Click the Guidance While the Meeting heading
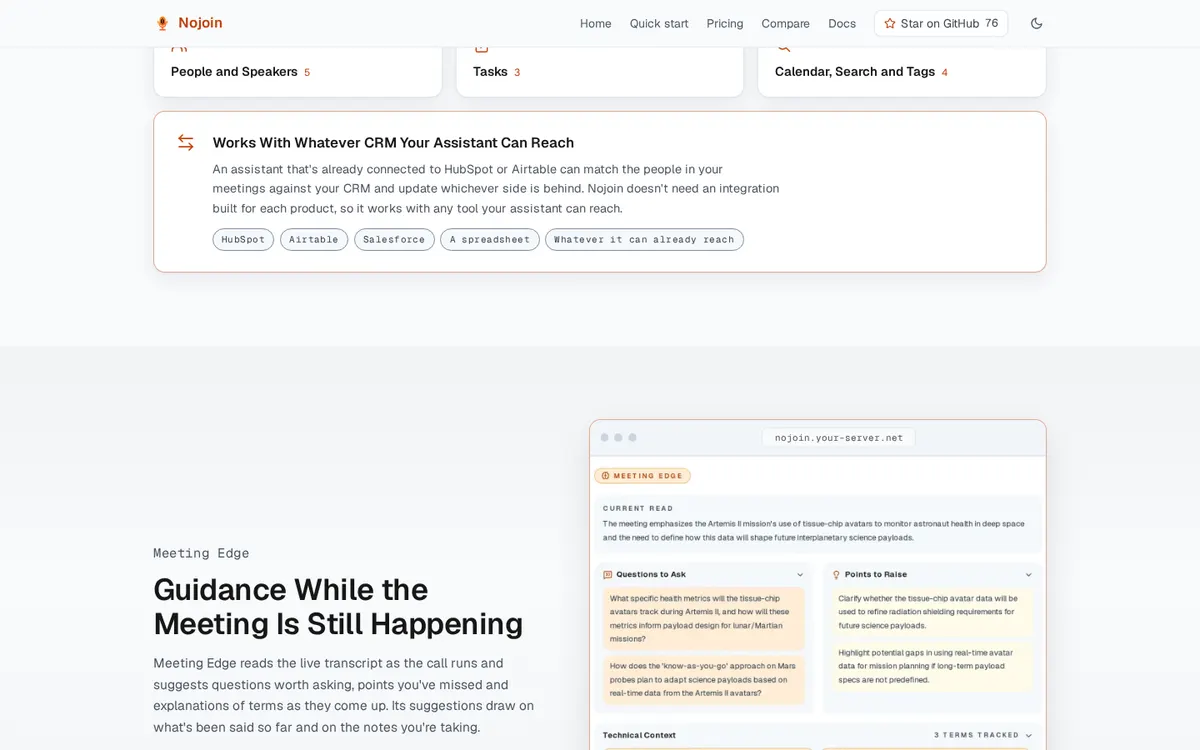Viewport: 1200px width, 750px height. [x=338, y=606]
